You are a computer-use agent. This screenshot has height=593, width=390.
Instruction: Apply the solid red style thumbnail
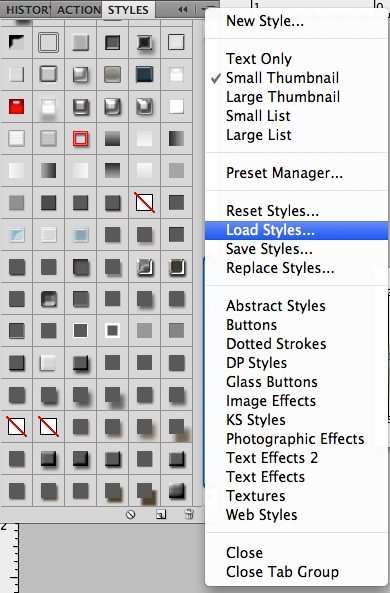coord(16,106)
